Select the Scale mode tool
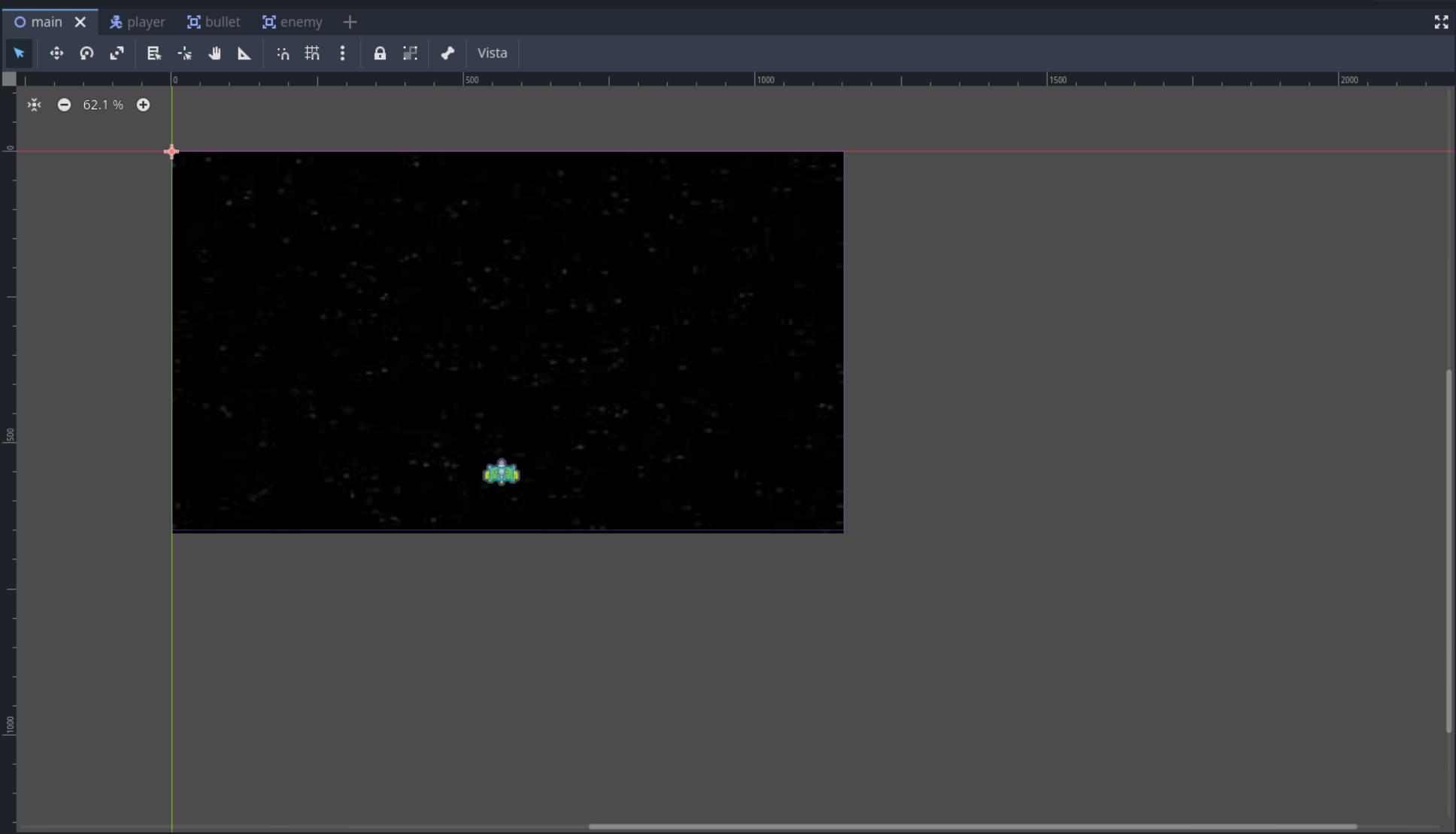Viewport: 1456px width, 834px height. (117, 53)
